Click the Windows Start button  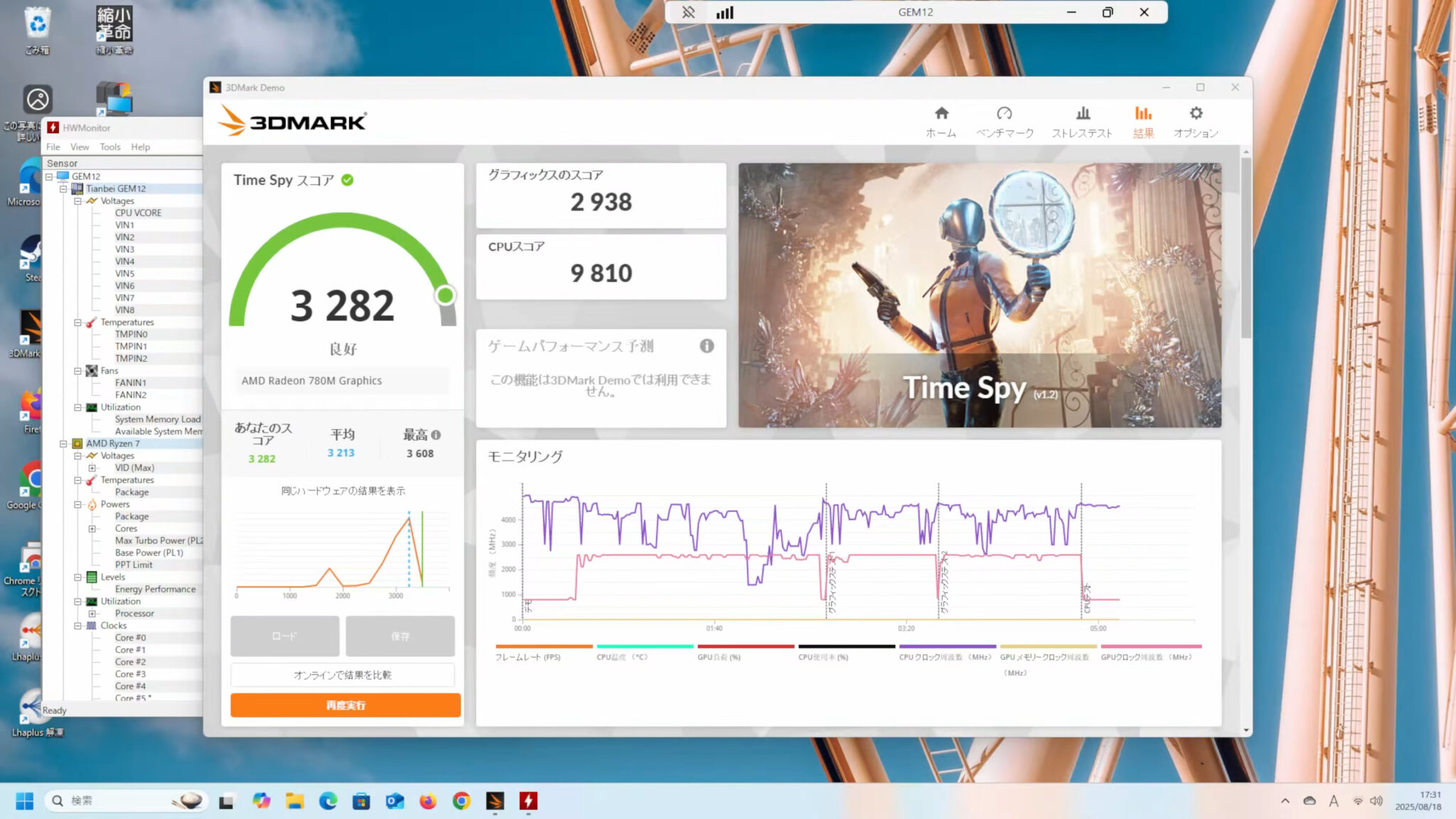click(24, 801)
